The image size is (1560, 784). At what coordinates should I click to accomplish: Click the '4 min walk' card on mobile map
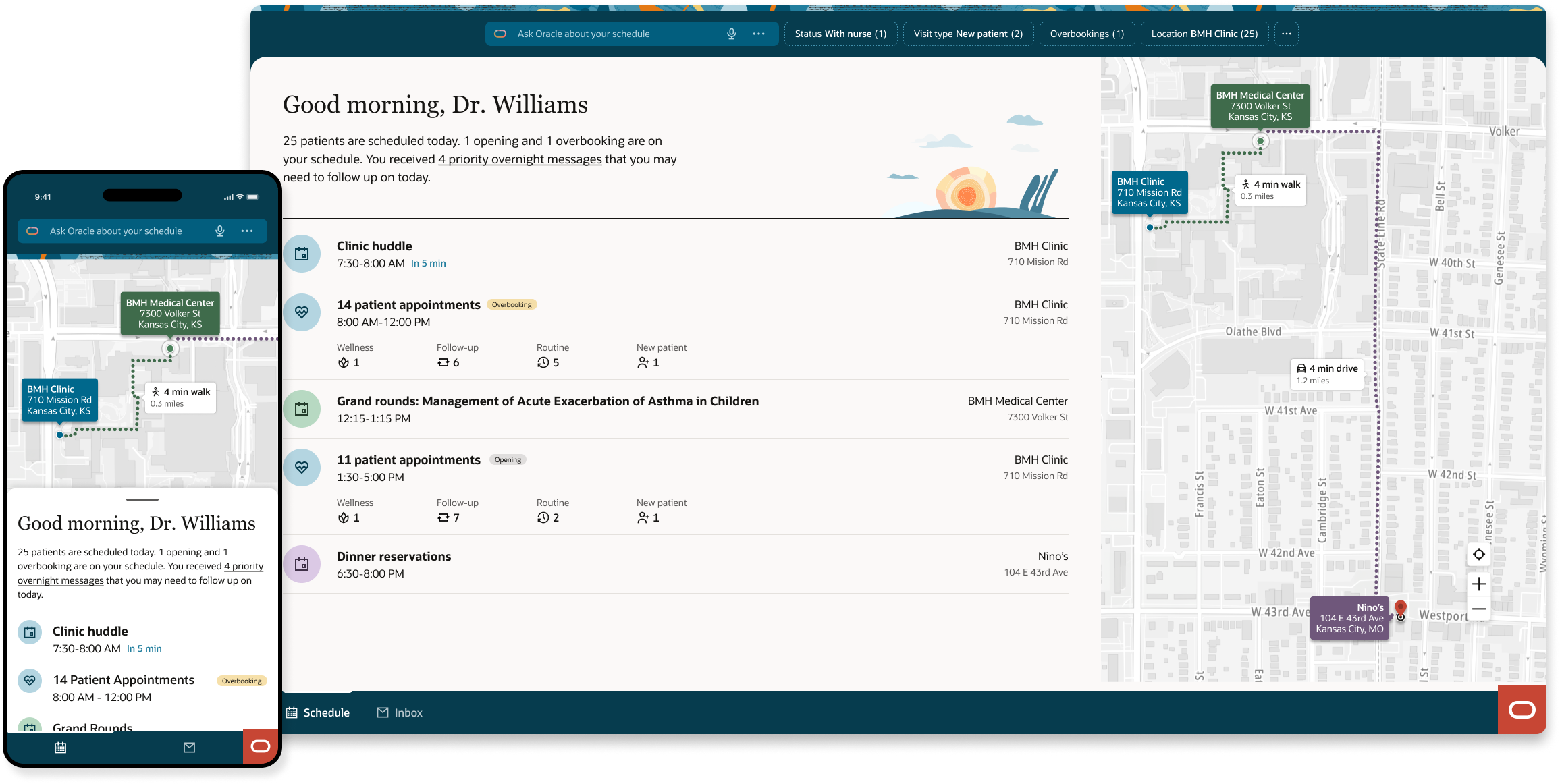180,397
